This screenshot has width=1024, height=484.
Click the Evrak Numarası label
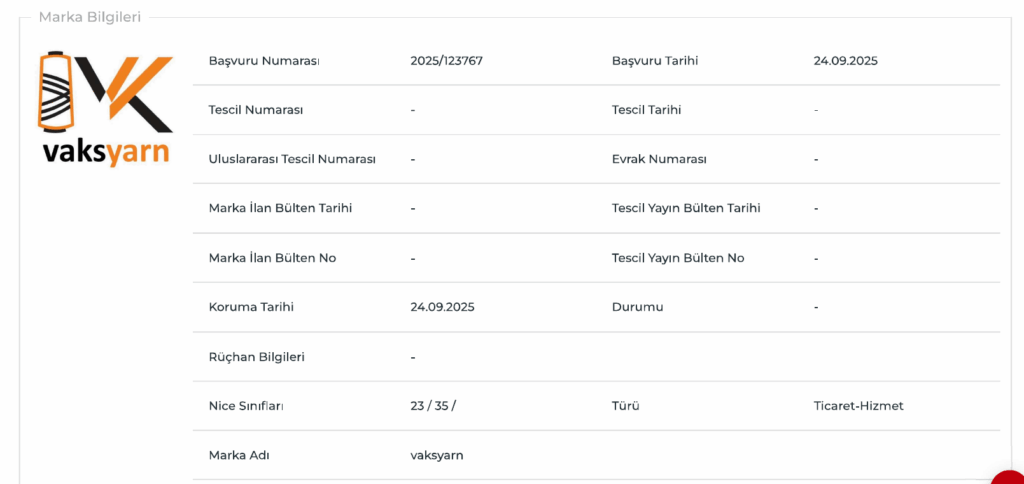click(x=659, y=159)
